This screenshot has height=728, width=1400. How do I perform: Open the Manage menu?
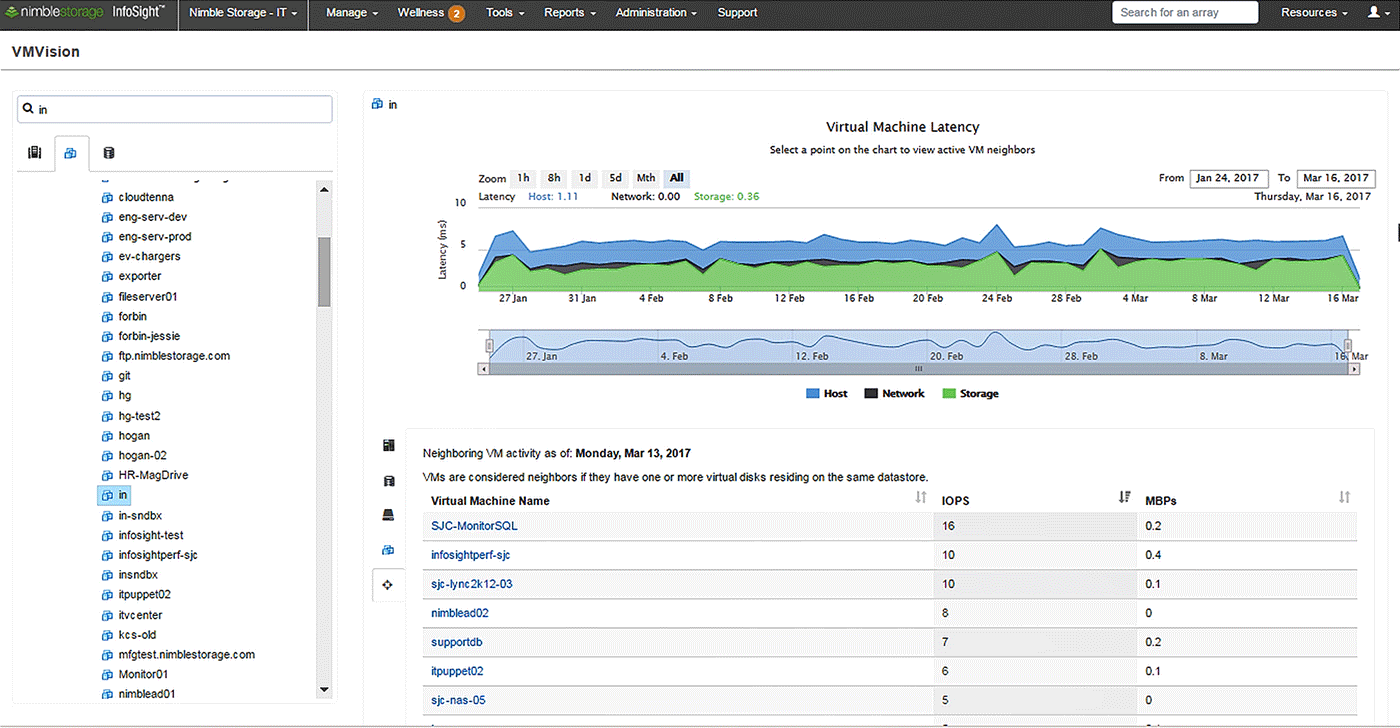click(x=352, y=13)
